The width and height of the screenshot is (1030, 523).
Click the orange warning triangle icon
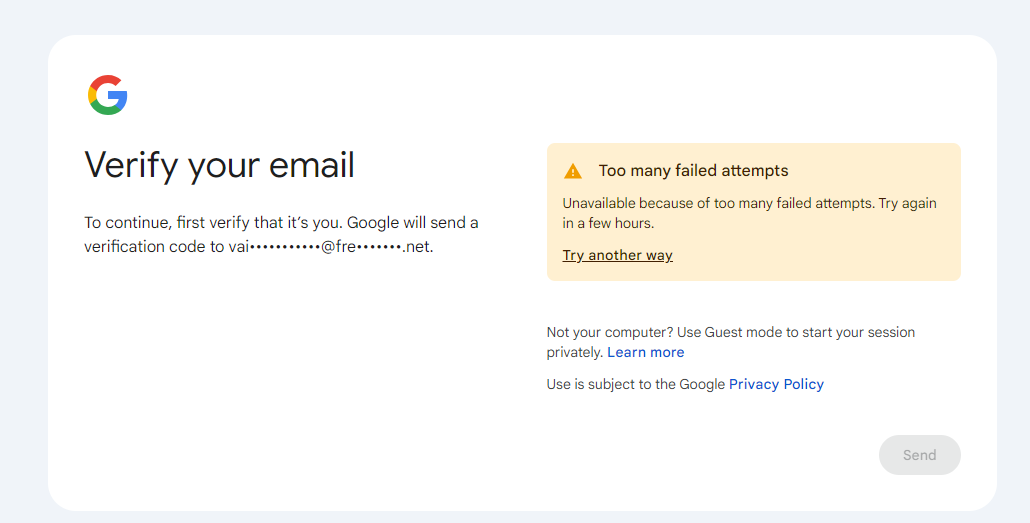(572, 171)
